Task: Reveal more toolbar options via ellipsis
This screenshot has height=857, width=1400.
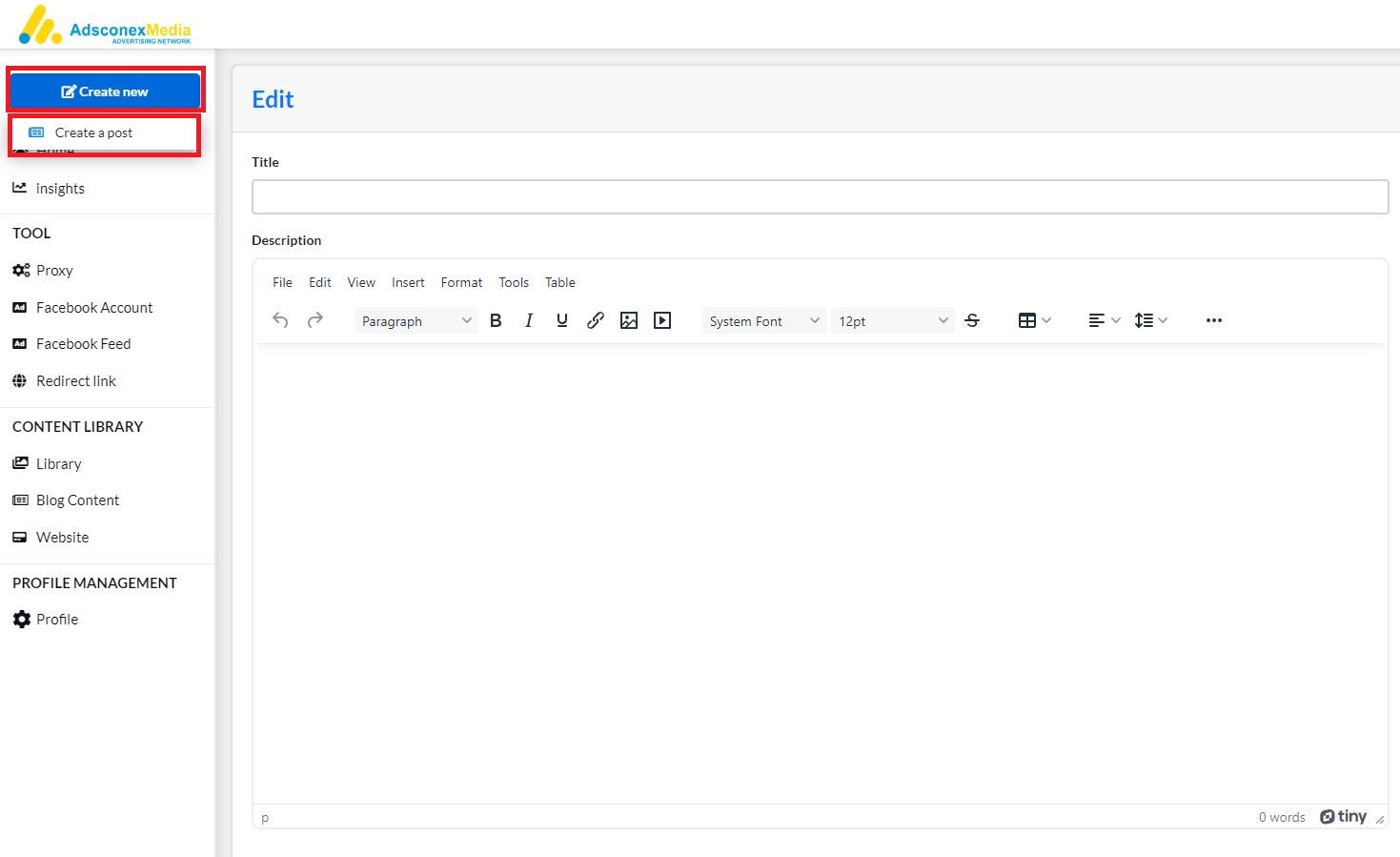Action: 1213,320
